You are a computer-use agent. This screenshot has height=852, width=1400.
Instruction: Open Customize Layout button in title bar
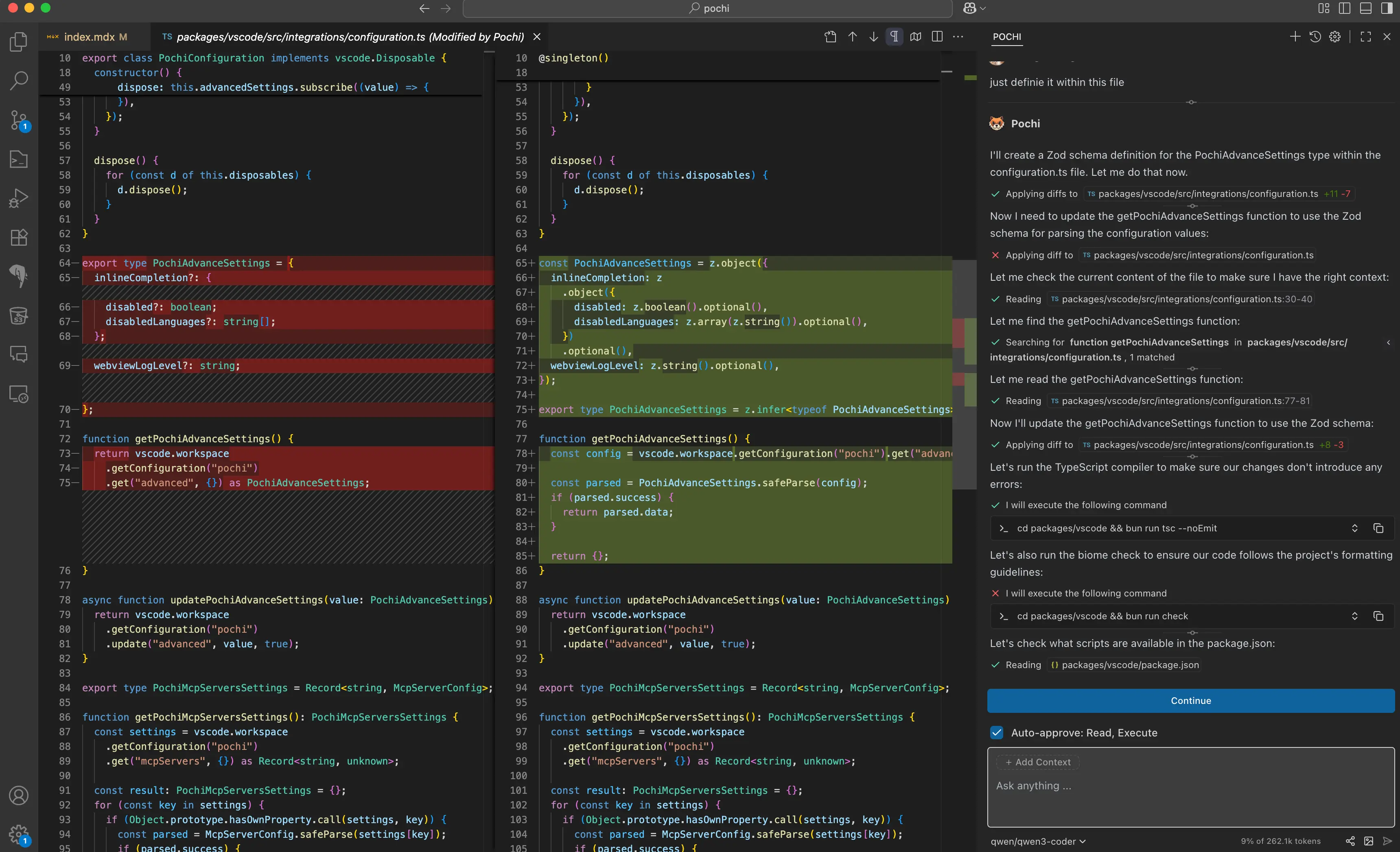[x=1323, y=8]
